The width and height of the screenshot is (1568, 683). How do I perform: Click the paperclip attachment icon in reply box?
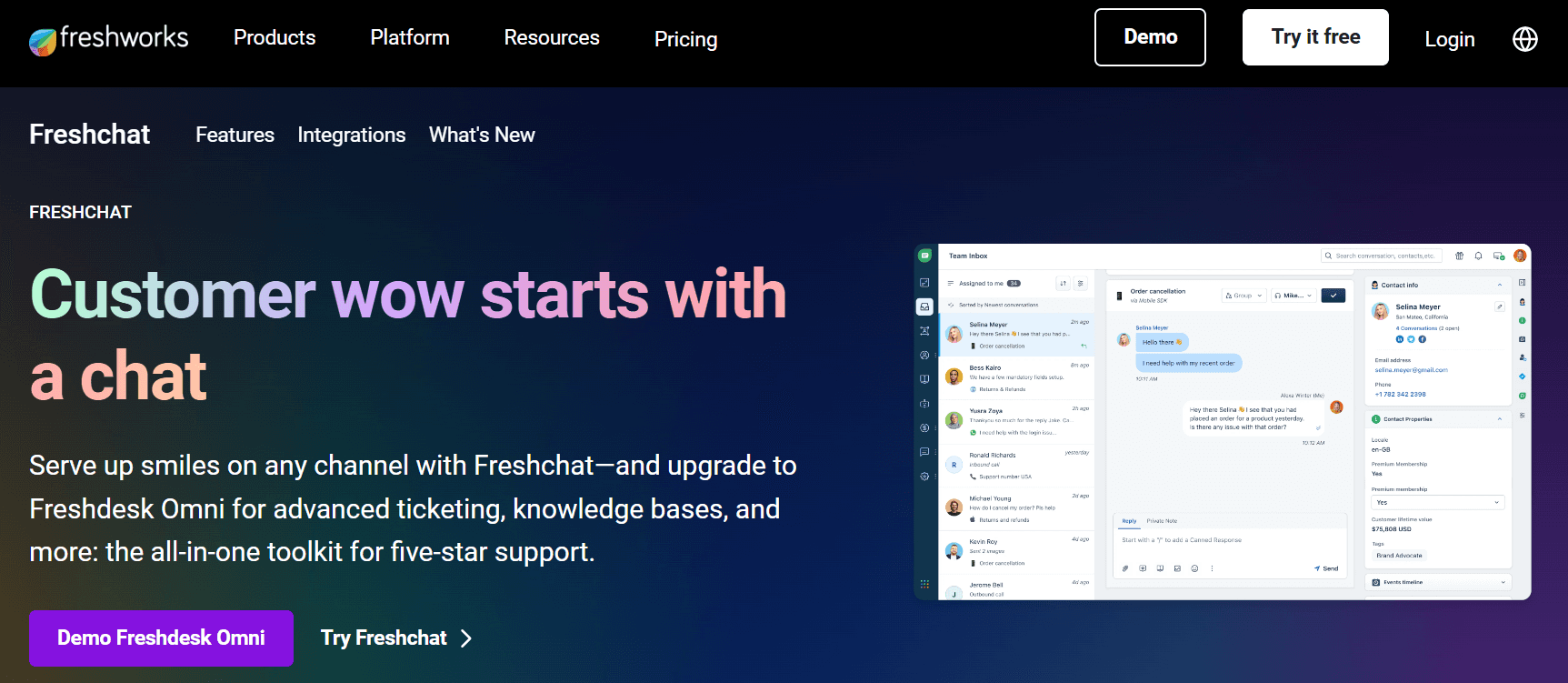pyautogui.click(x=1125, y=568)
